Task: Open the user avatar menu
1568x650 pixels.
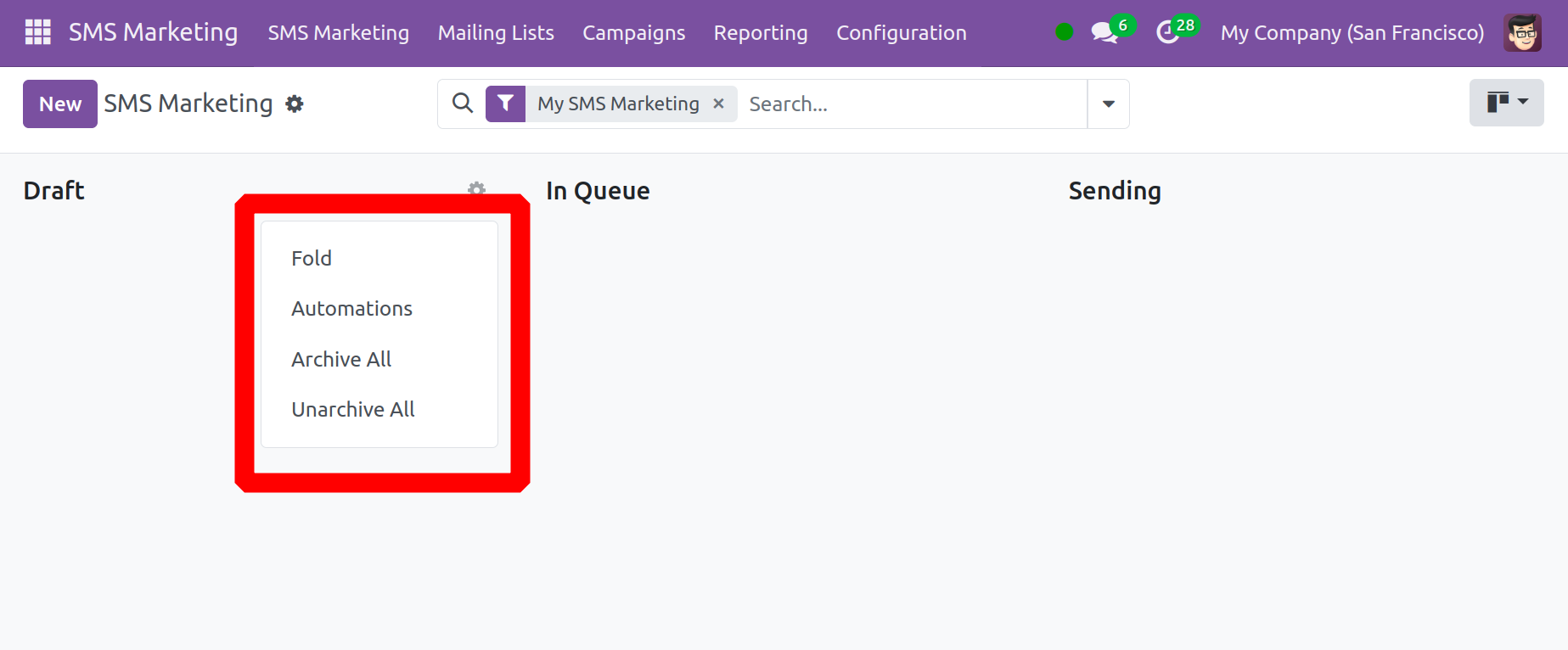Action: (x=1521, y=33)
